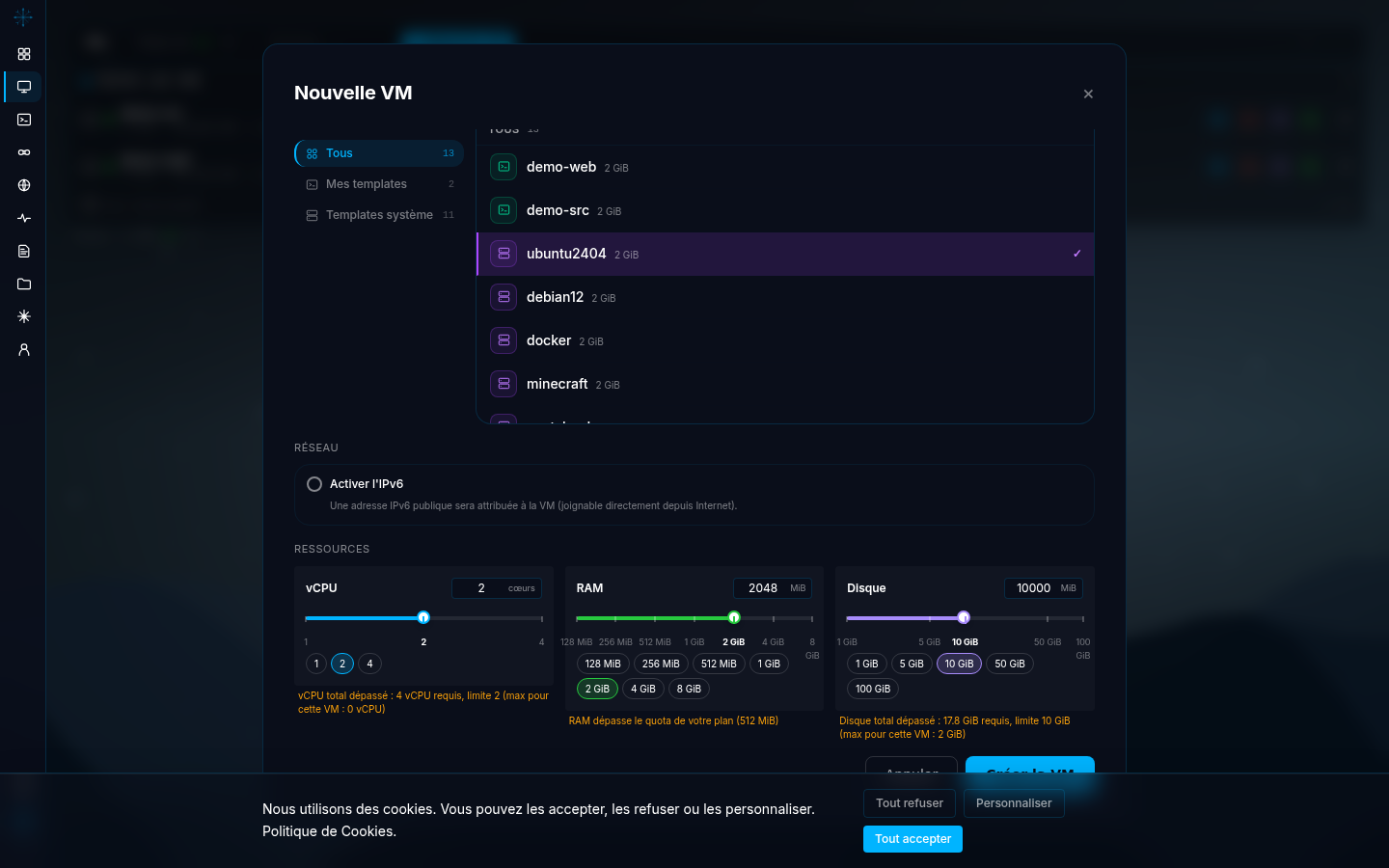Image resolution: width=1389 pixels, height=868 pixels.
Task: Choose the 1 GiB RAM preset
Action: click(x=769, y=664)
